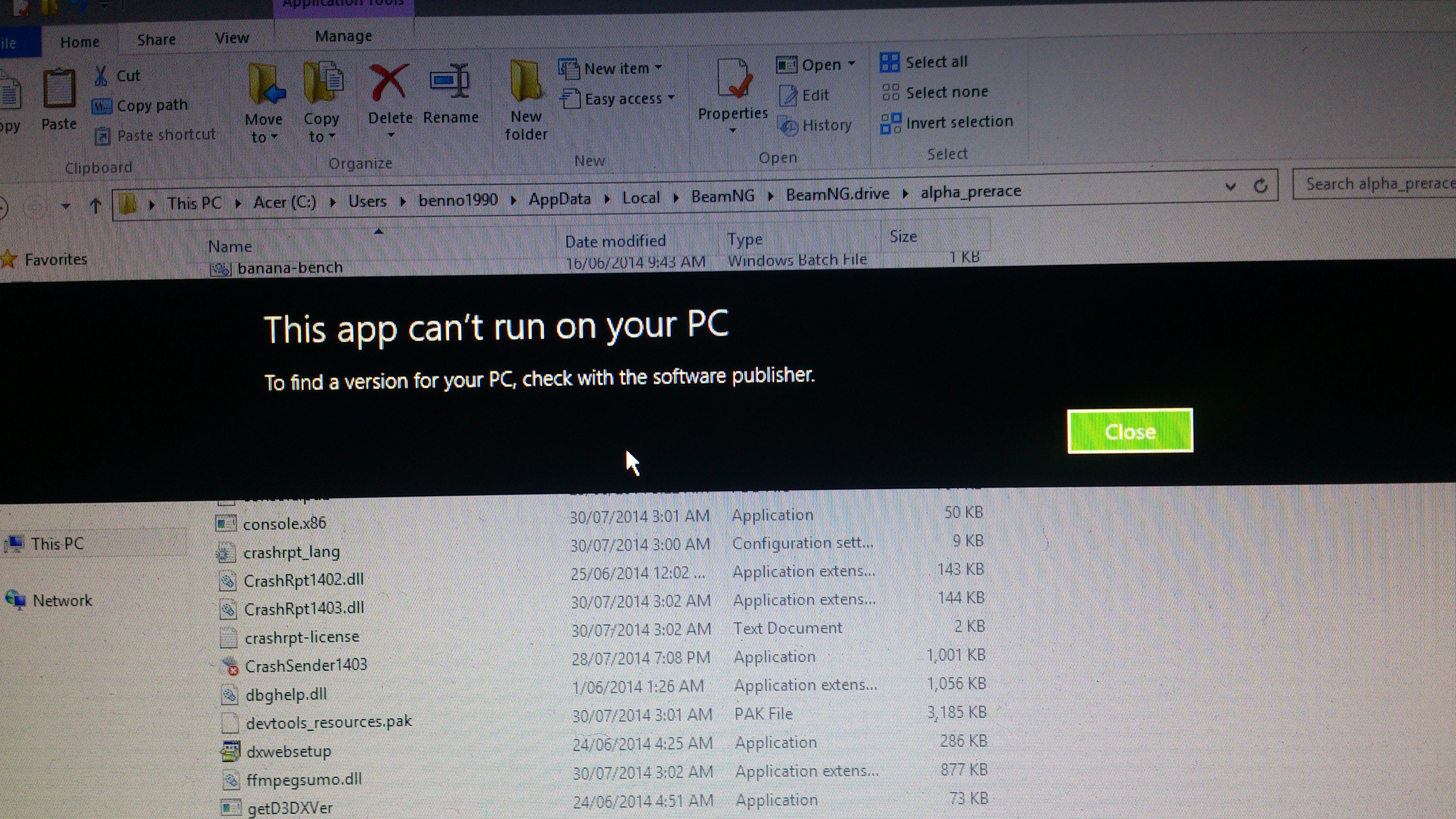Expand the Open dropdown arrow
This screenshot has width=1456, height=819.
pyautogui.click(x=852, y=63)
